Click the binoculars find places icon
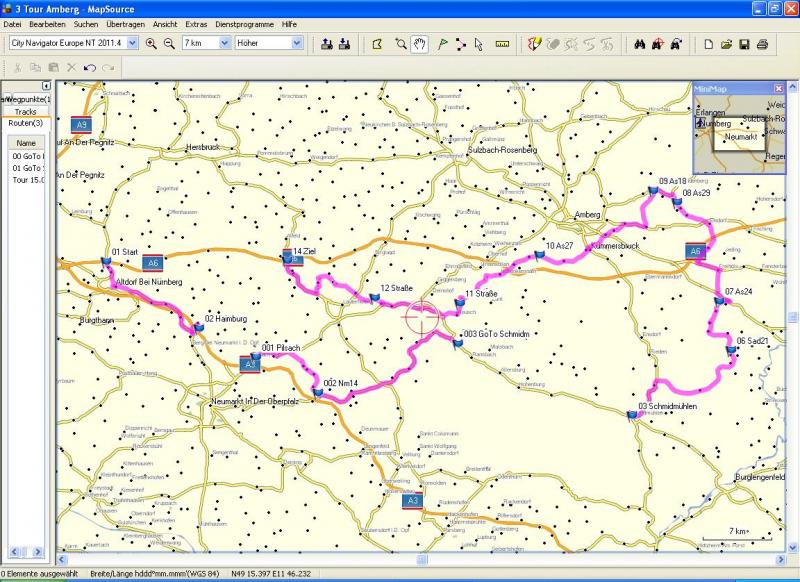 pyautogui.click(x=640, y=44)
